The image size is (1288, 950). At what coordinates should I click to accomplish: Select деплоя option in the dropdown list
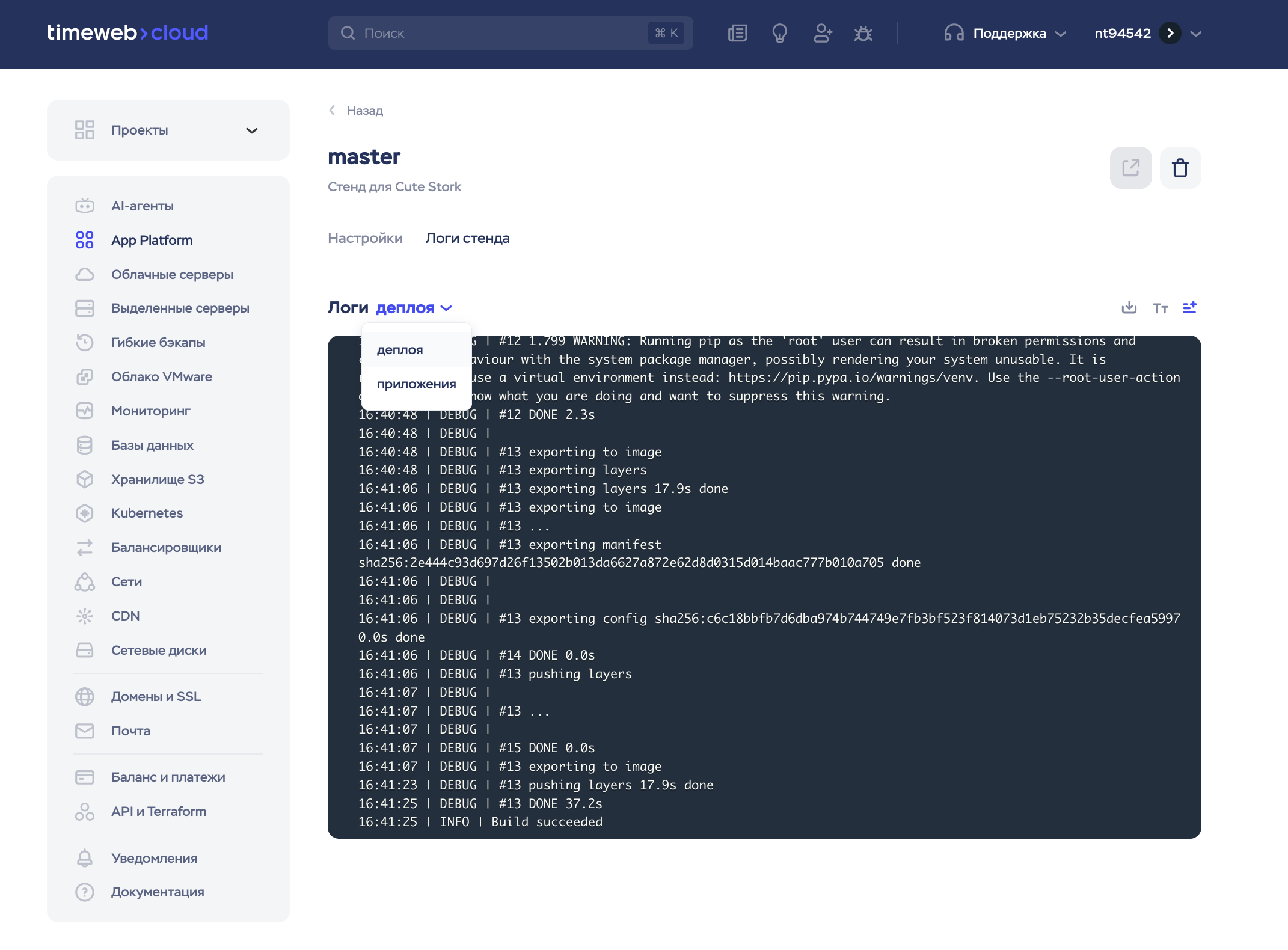[x=400, y=350]
